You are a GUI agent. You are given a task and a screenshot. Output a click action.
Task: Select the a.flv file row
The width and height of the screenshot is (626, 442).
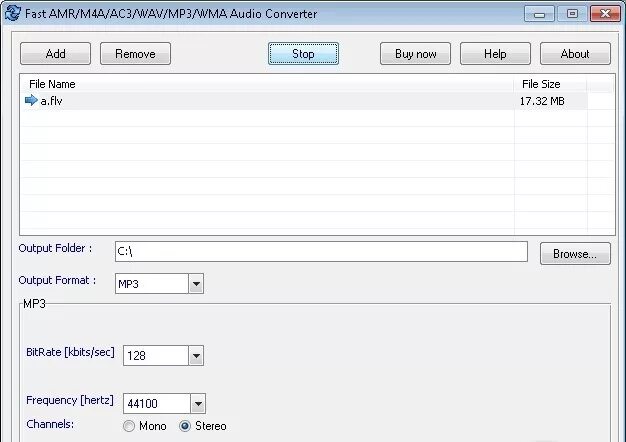[306, 101]
